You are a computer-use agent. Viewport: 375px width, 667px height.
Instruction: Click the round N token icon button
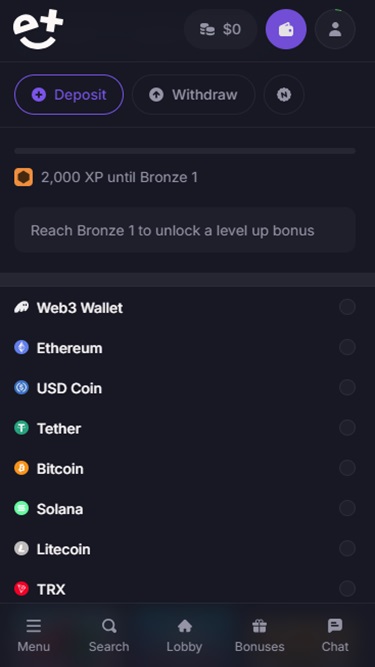pyautogui.click(x=284, y=94)
